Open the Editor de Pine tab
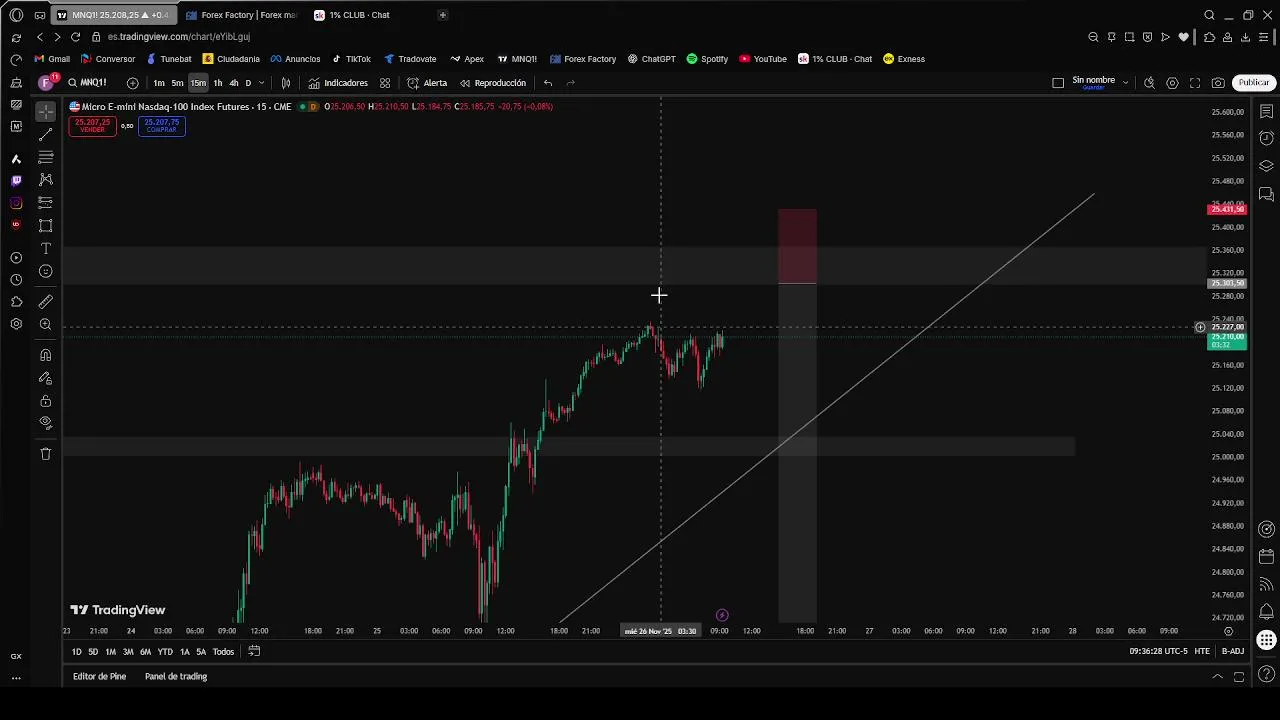 point(99,677)
